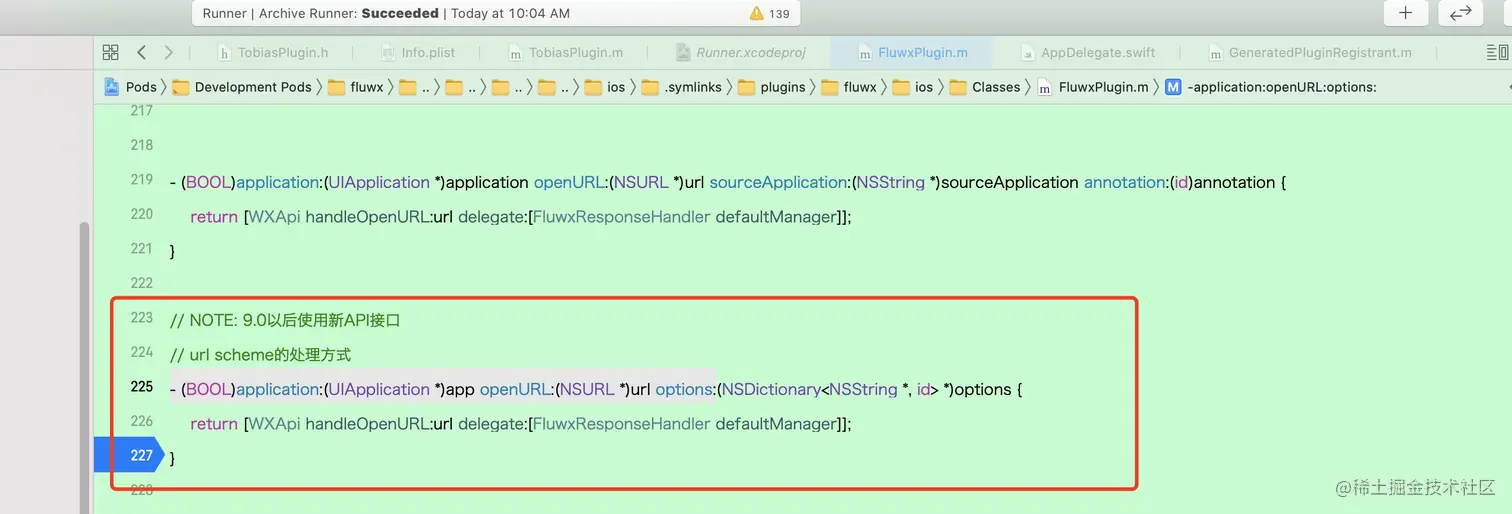Click FluwxResponseHandler on line 226
This screenshot has height=514, width=1512.
coord(621,424)
